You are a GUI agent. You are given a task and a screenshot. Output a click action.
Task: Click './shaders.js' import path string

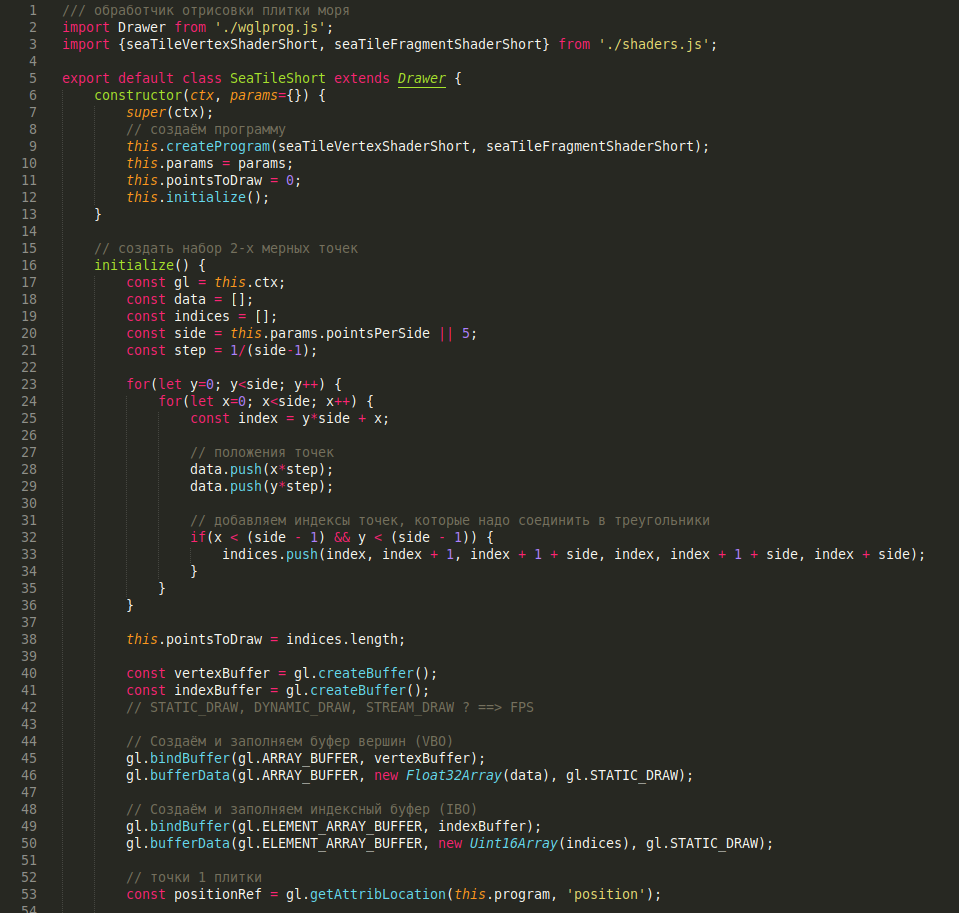point(654,44)
